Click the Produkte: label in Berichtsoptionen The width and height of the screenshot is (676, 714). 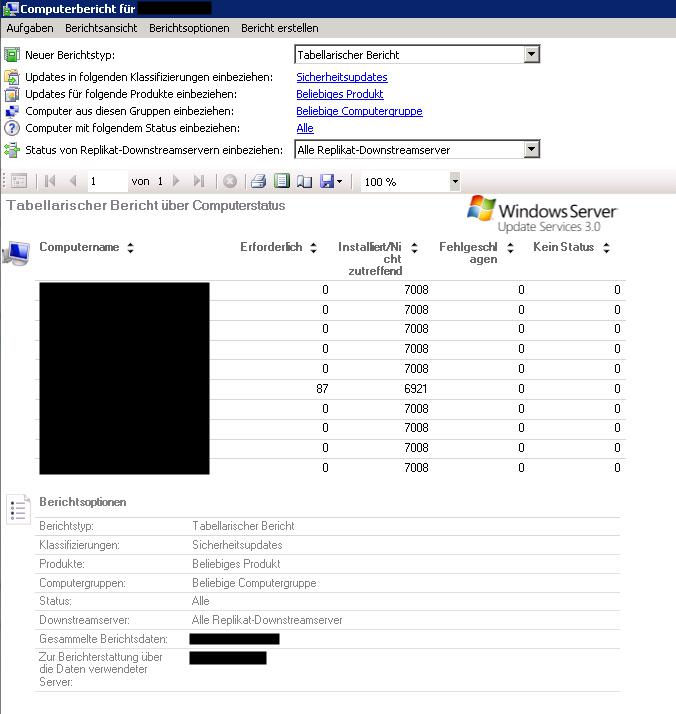coord(62,564)
